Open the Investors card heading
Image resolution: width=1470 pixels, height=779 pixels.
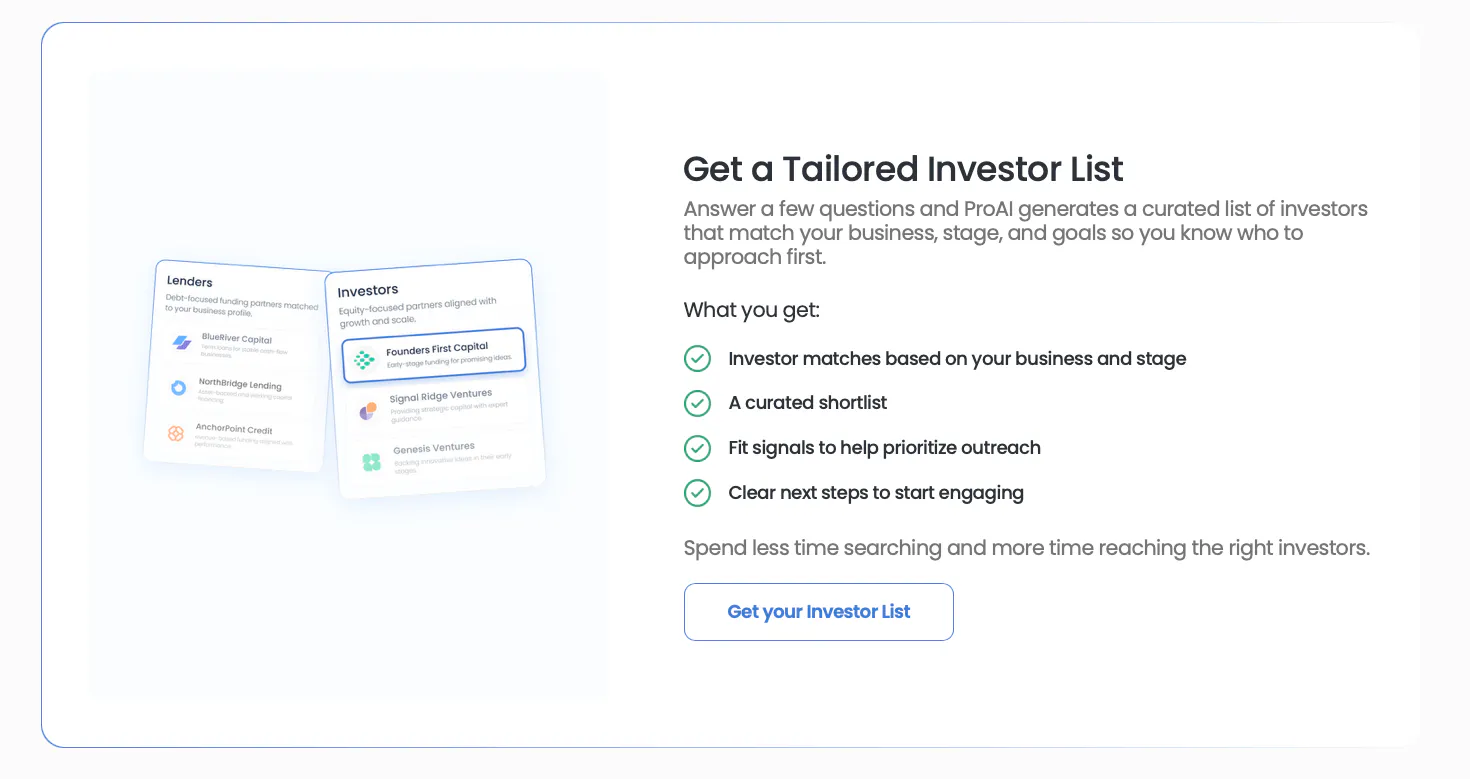(x=368, y=291)
